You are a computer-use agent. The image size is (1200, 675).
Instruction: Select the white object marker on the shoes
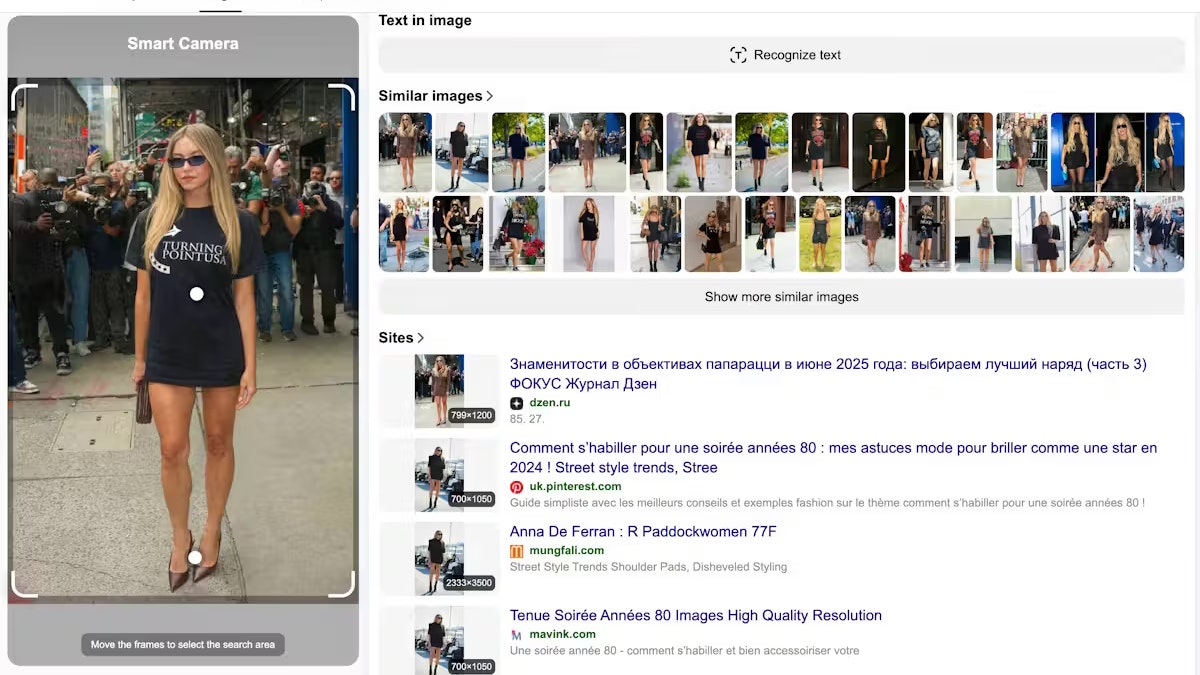tap(195, 558)
